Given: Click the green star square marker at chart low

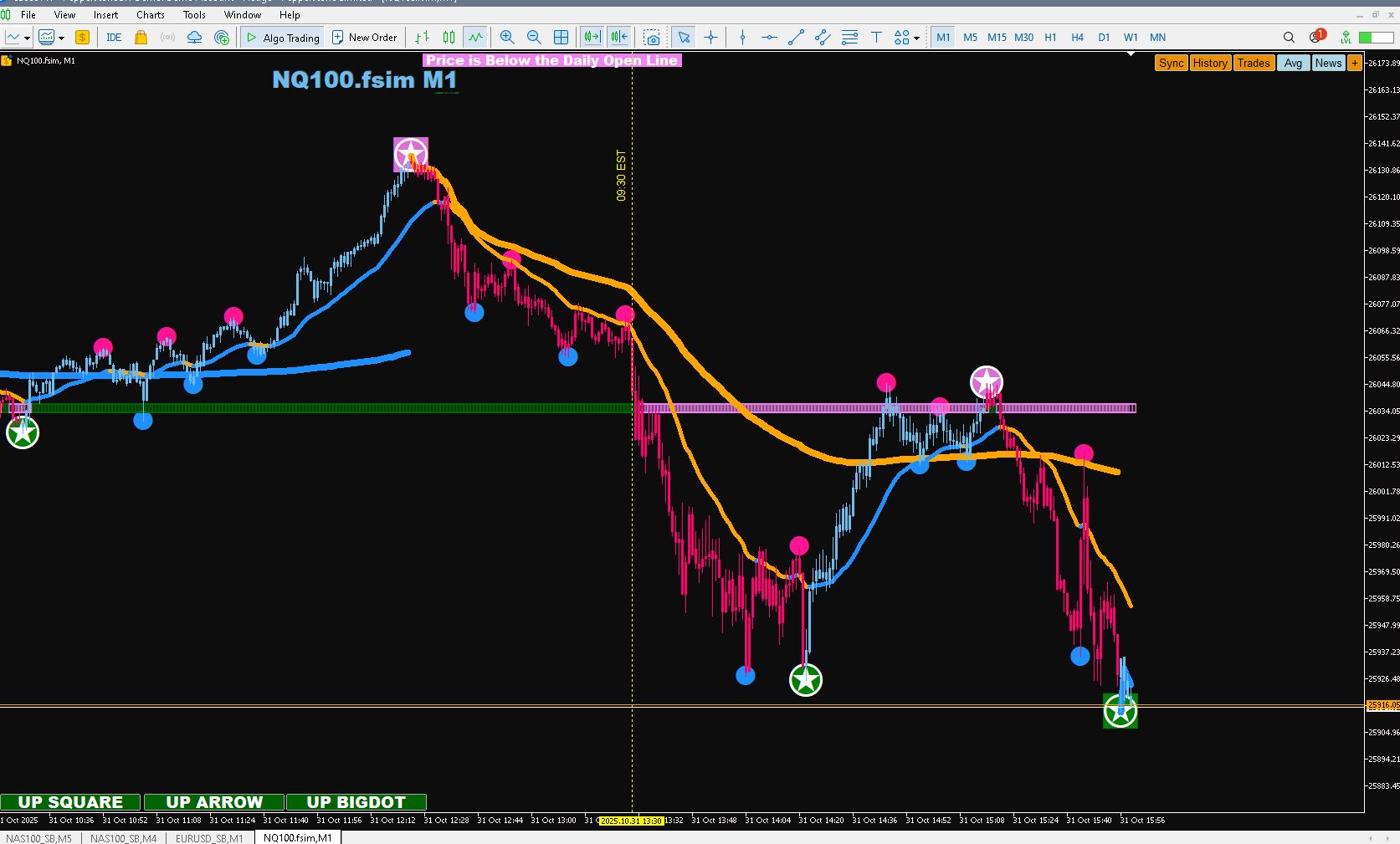Looking at the screenshot, I should tap(1121, 711).
